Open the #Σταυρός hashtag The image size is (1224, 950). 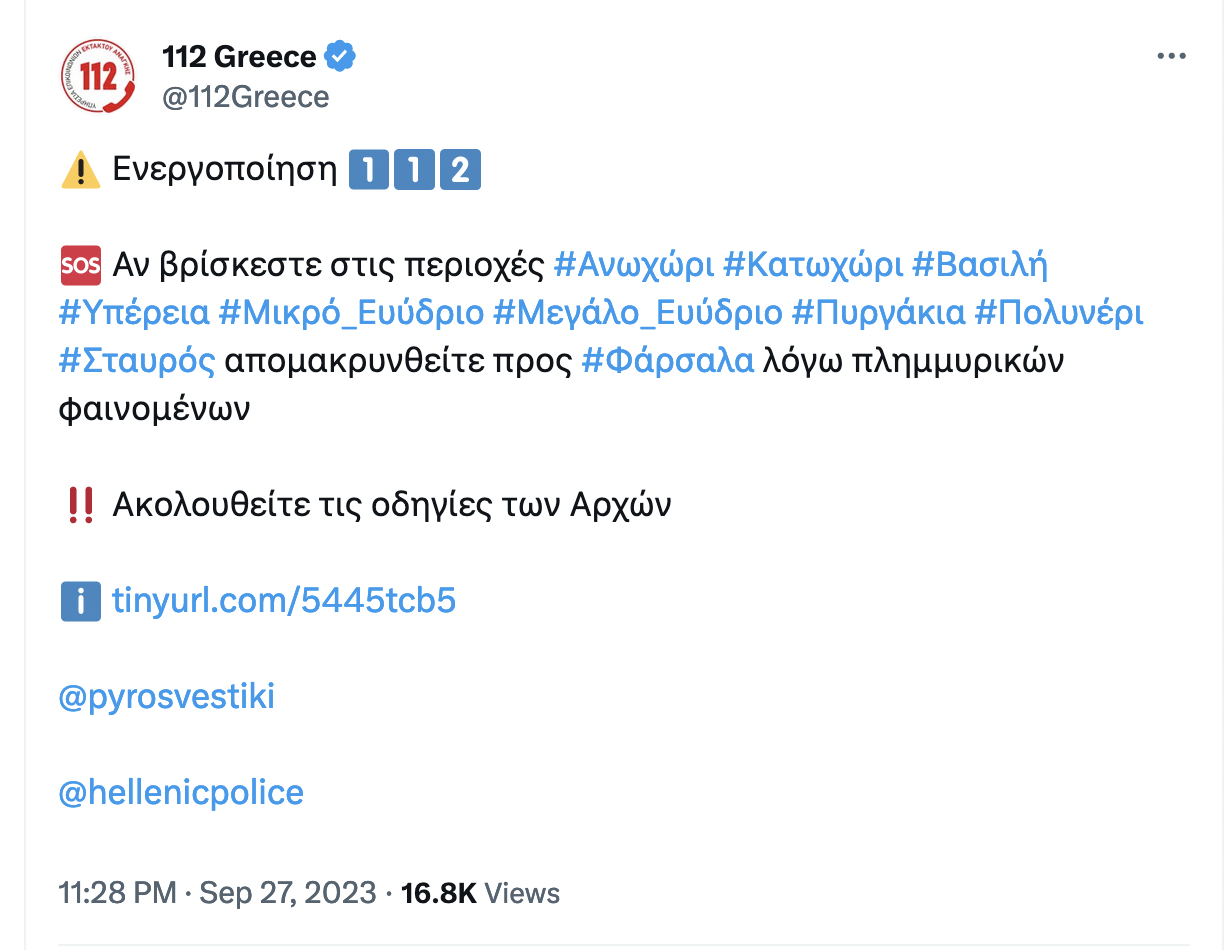[137, 361]
